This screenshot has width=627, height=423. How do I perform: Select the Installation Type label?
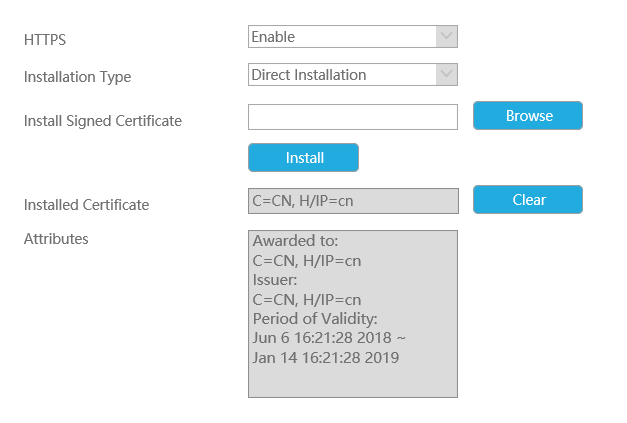click(x=78, y=77)
